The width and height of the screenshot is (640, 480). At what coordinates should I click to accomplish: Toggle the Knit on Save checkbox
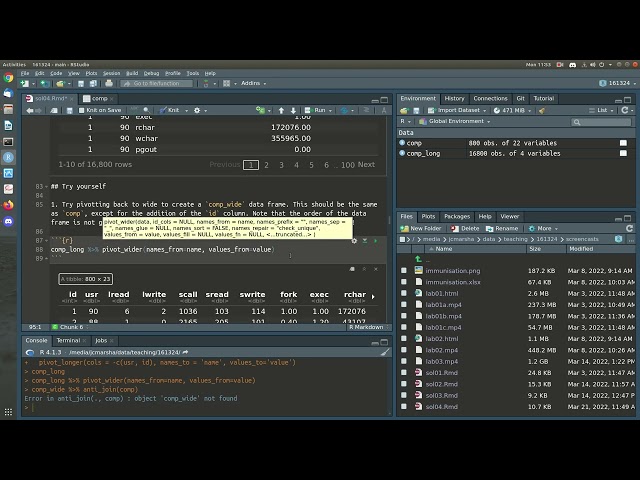(x=81, y=110)
